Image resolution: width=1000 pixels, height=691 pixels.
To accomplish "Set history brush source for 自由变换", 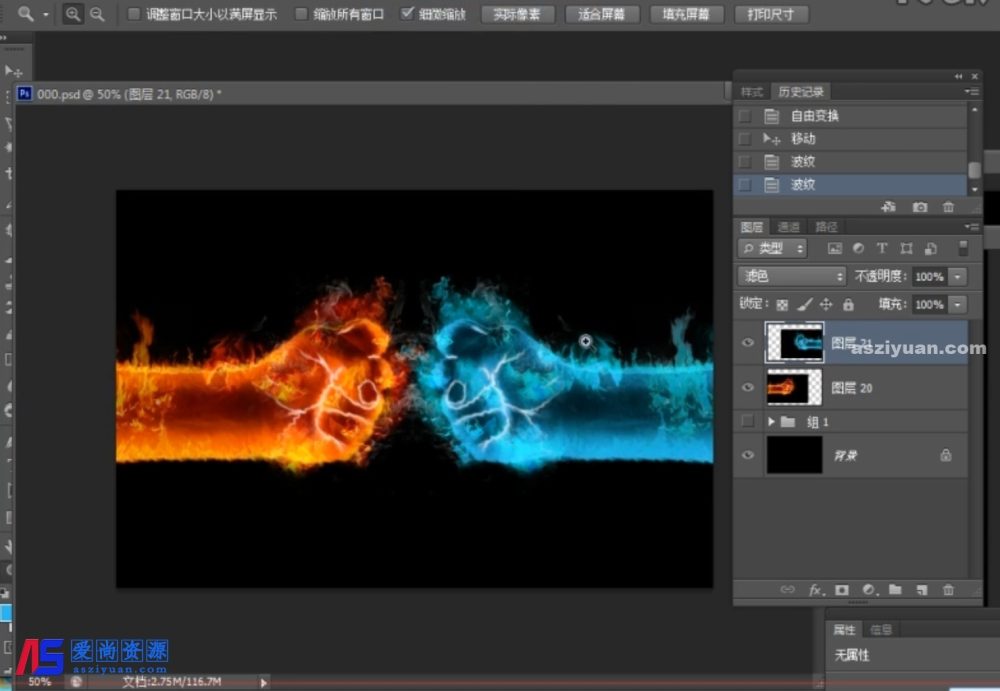I will [x=744, y=116].
